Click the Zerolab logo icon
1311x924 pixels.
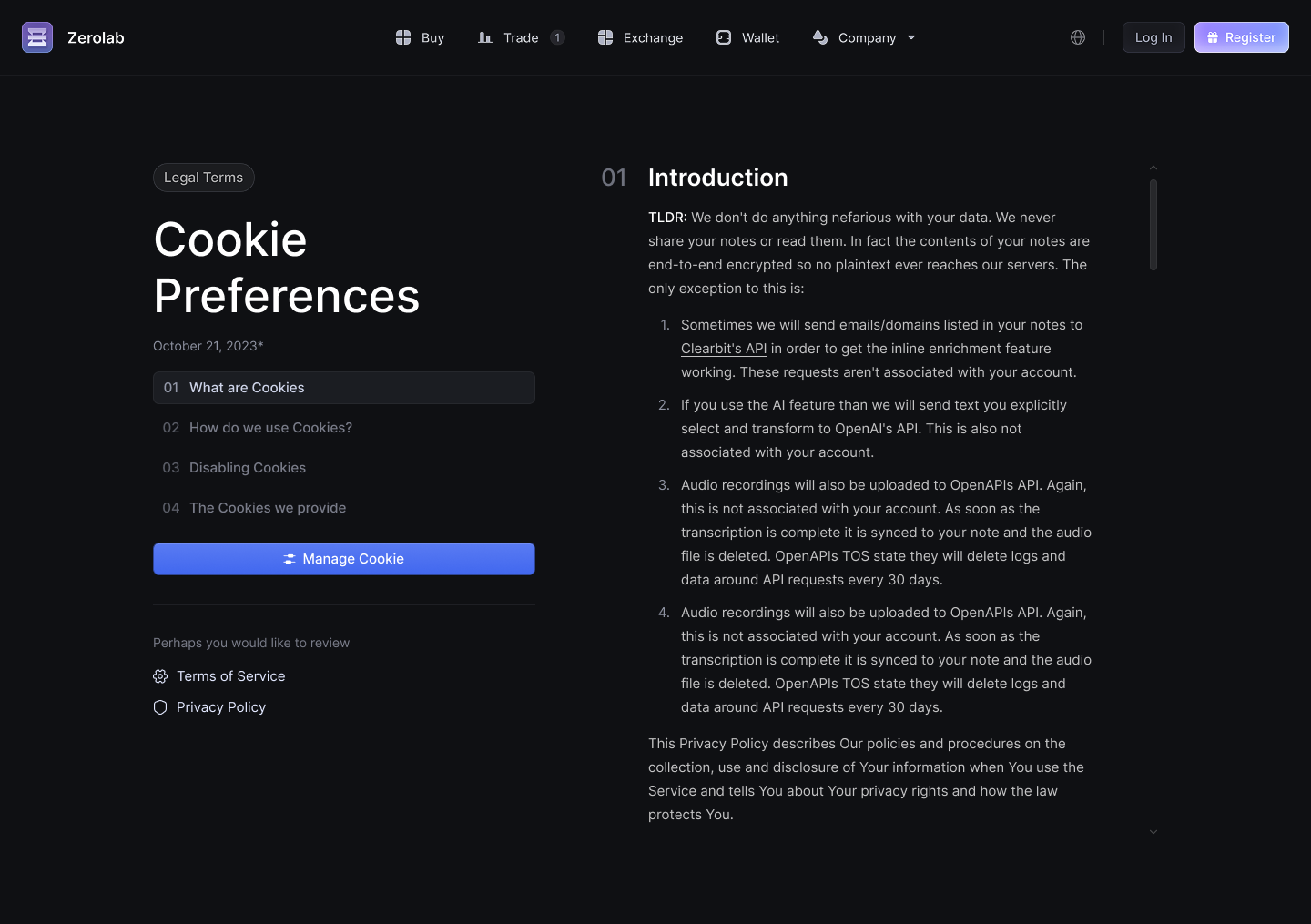pyautogui.click(x=37, y=37)
